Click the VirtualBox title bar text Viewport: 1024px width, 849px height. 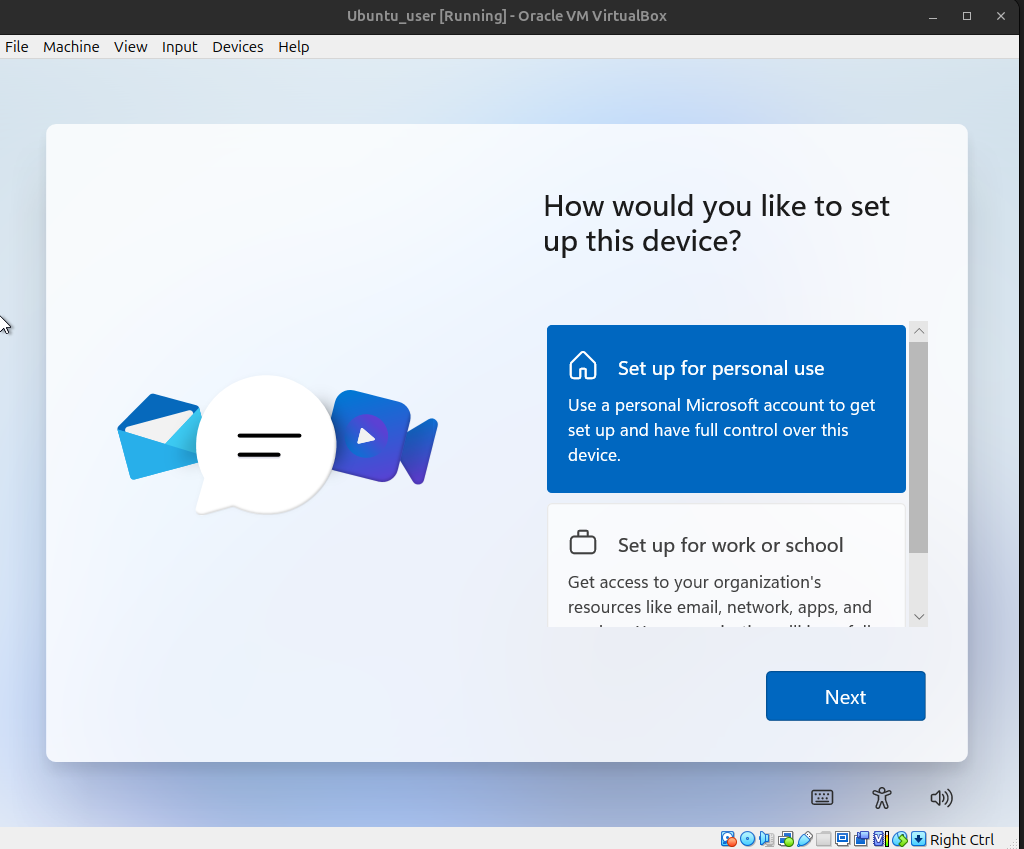pyautogui.click(x=507, y=16)
